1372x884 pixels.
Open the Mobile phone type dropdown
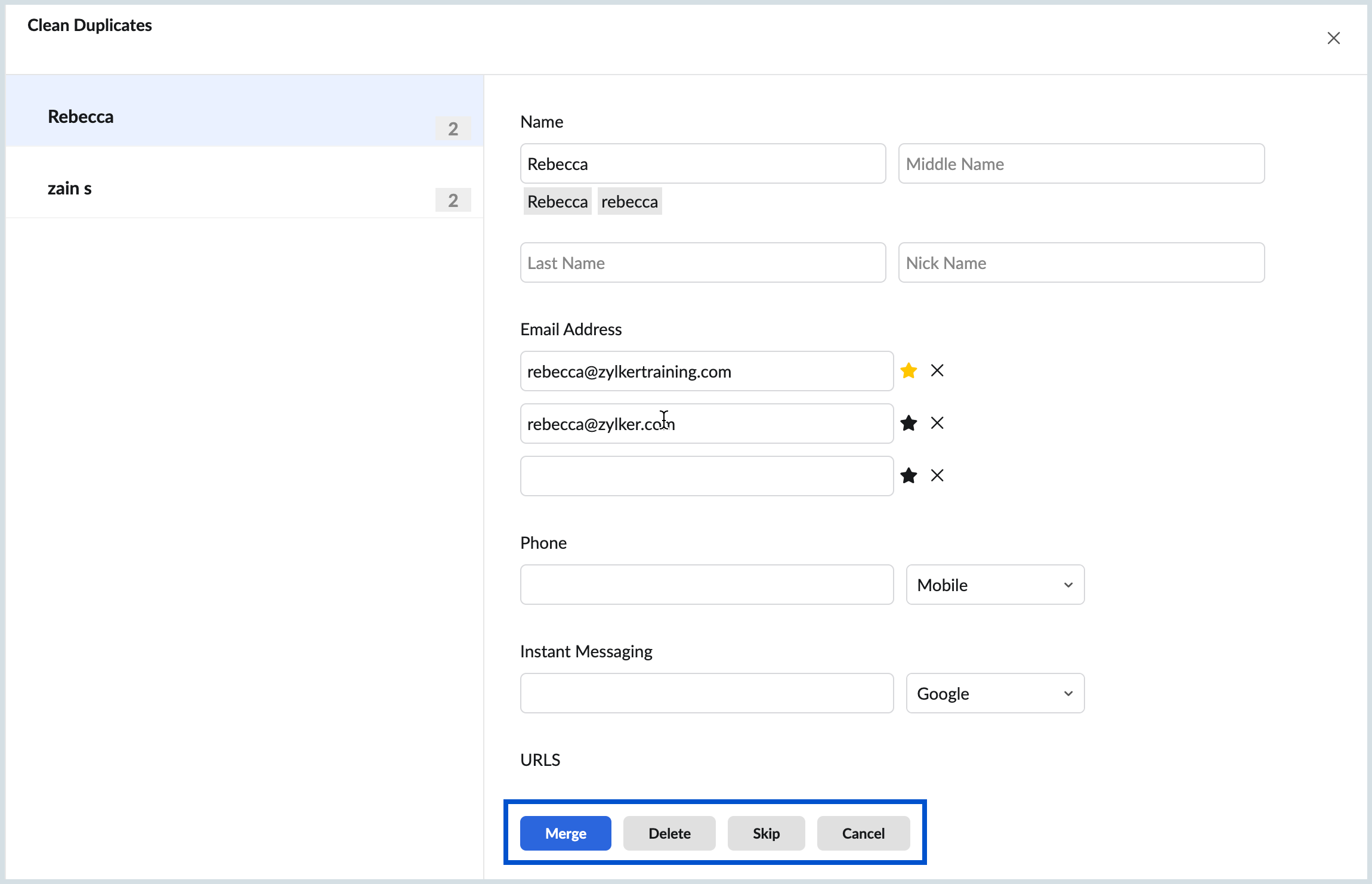[994, 585]
